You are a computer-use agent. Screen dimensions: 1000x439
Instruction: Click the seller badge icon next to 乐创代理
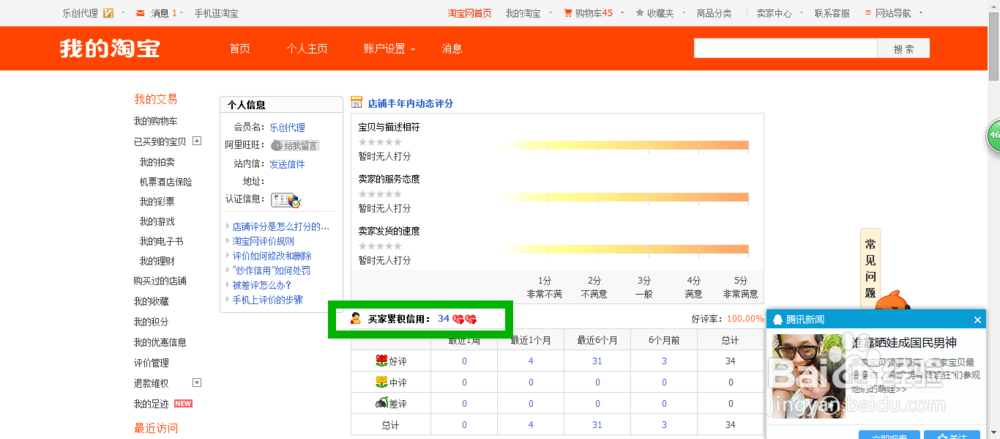[x=108, y=13]
